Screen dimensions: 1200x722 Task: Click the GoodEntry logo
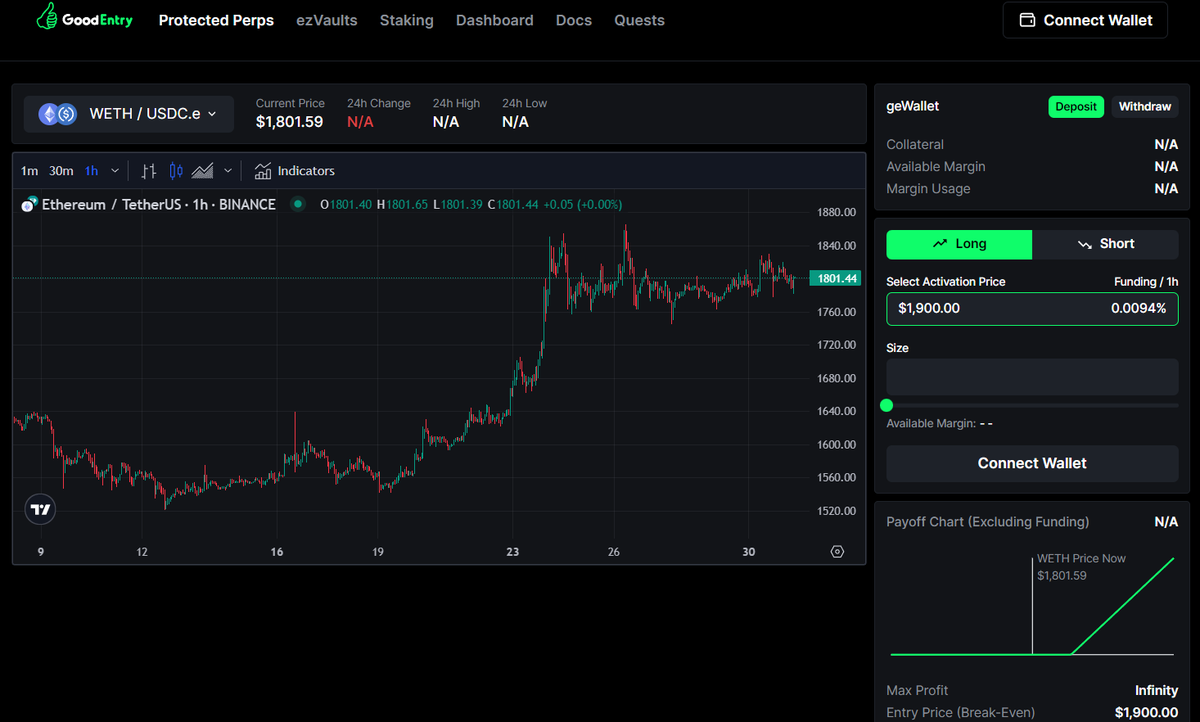(84, 17)
